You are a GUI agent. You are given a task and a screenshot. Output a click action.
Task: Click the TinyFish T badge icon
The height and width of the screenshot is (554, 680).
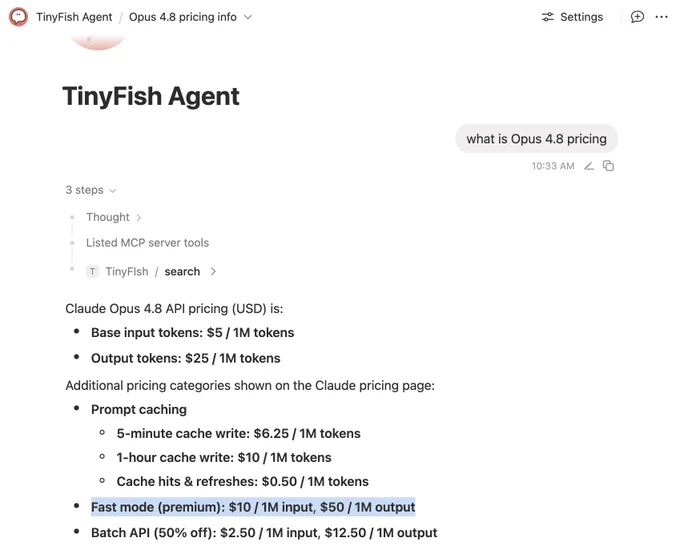click(x=92, y=272)
